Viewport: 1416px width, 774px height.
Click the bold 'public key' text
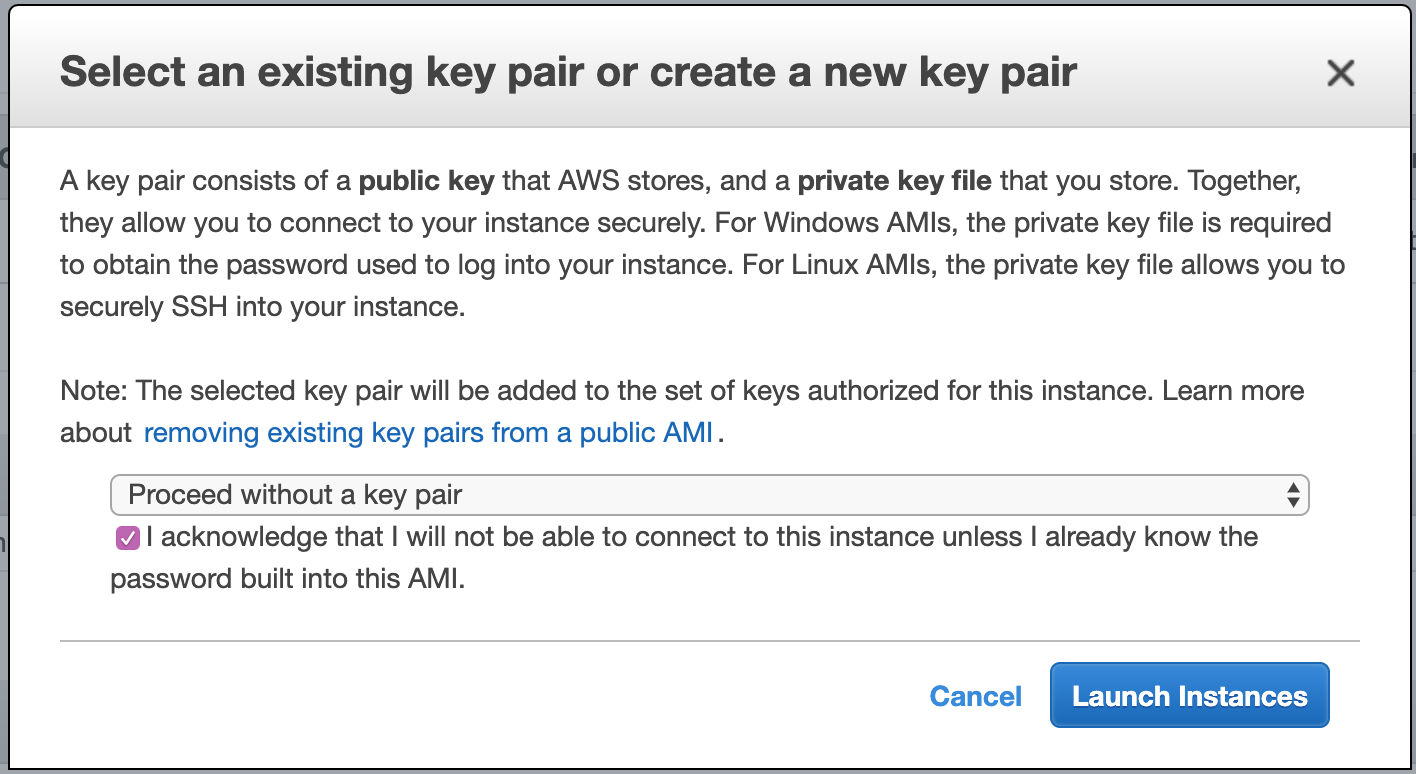pyautogui.click(x=426, y=181)
